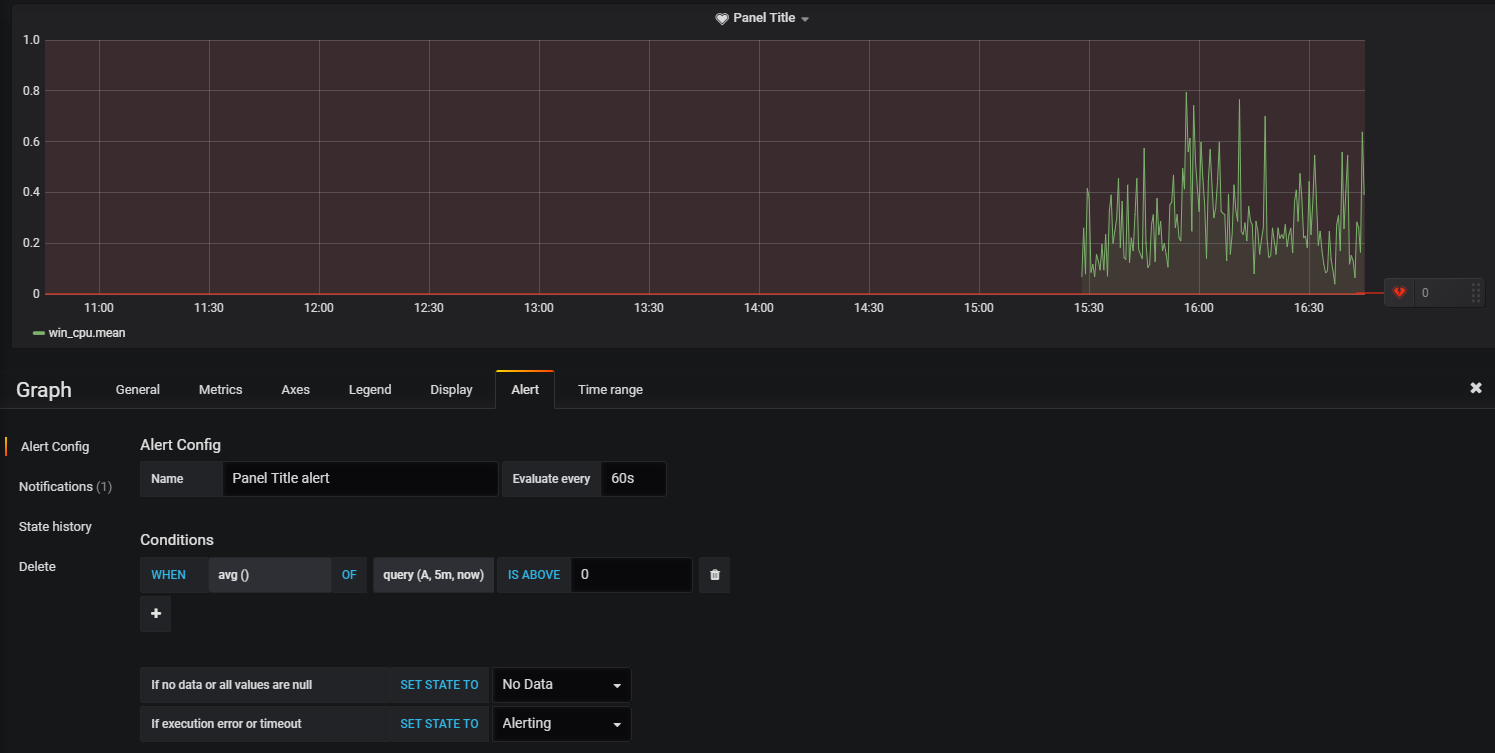Image resolution: width=1495 pixels, height=753 pixels.
Task: Click the alert Name input field
Action: click(x=360, y=478)
